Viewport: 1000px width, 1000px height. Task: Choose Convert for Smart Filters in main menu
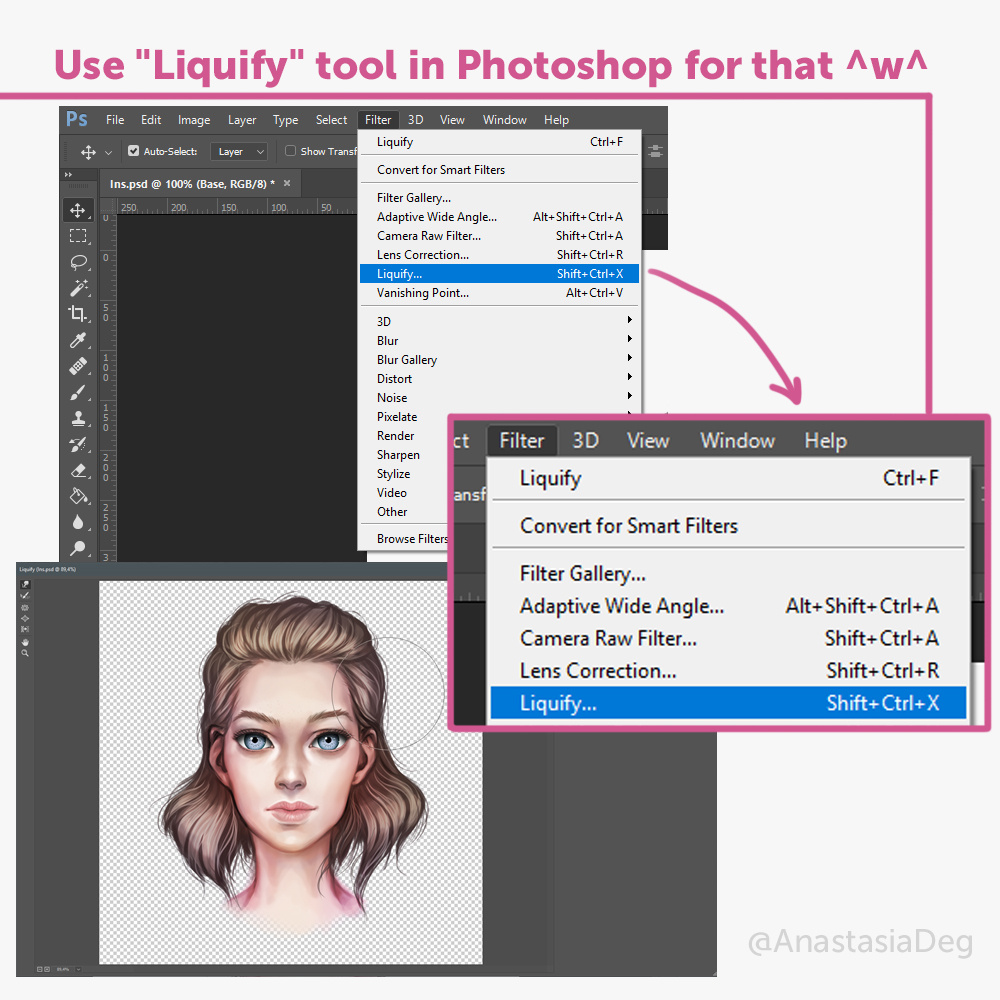click(x=499, y=170)
